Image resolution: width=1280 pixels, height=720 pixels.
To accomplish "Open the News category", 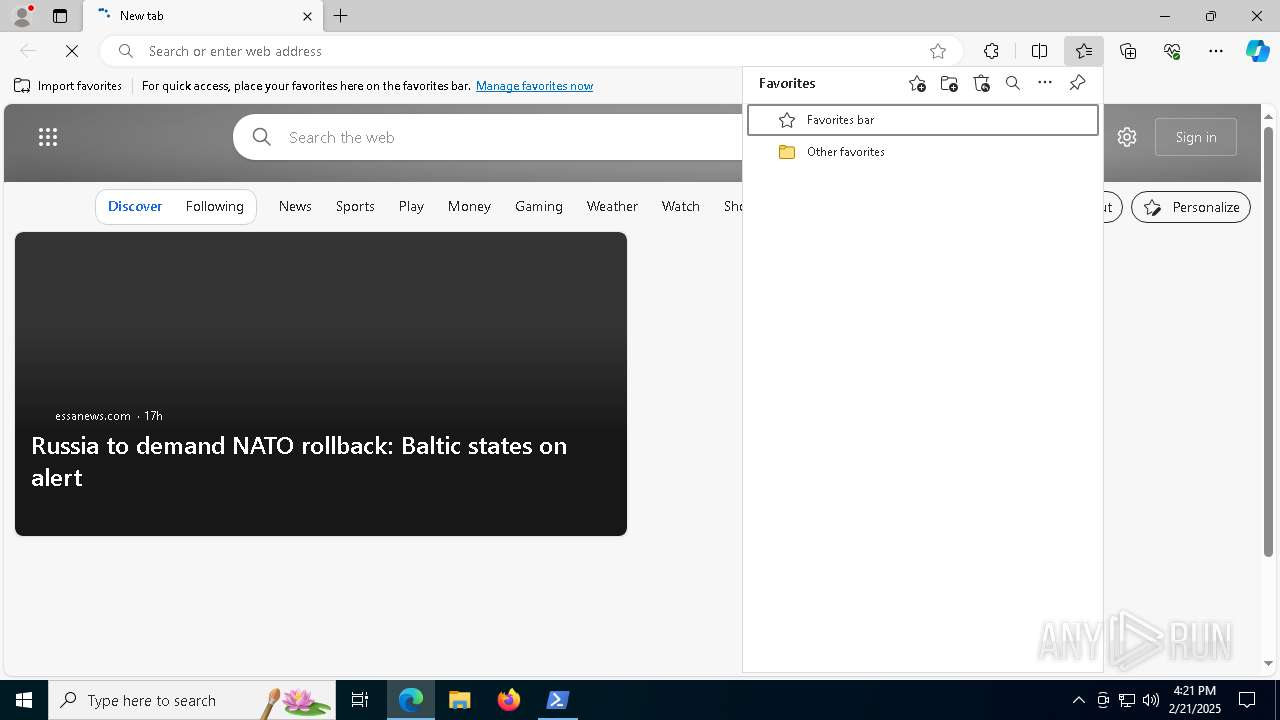I will [x=295, y=206].
